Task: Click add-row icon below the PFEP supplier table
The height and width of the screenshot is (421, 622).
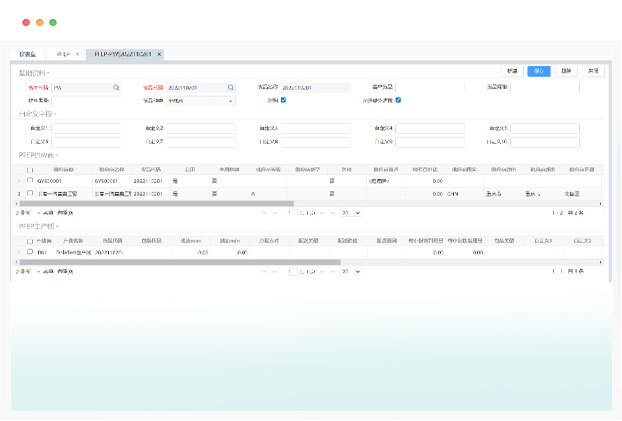Action: pos(38,213)
